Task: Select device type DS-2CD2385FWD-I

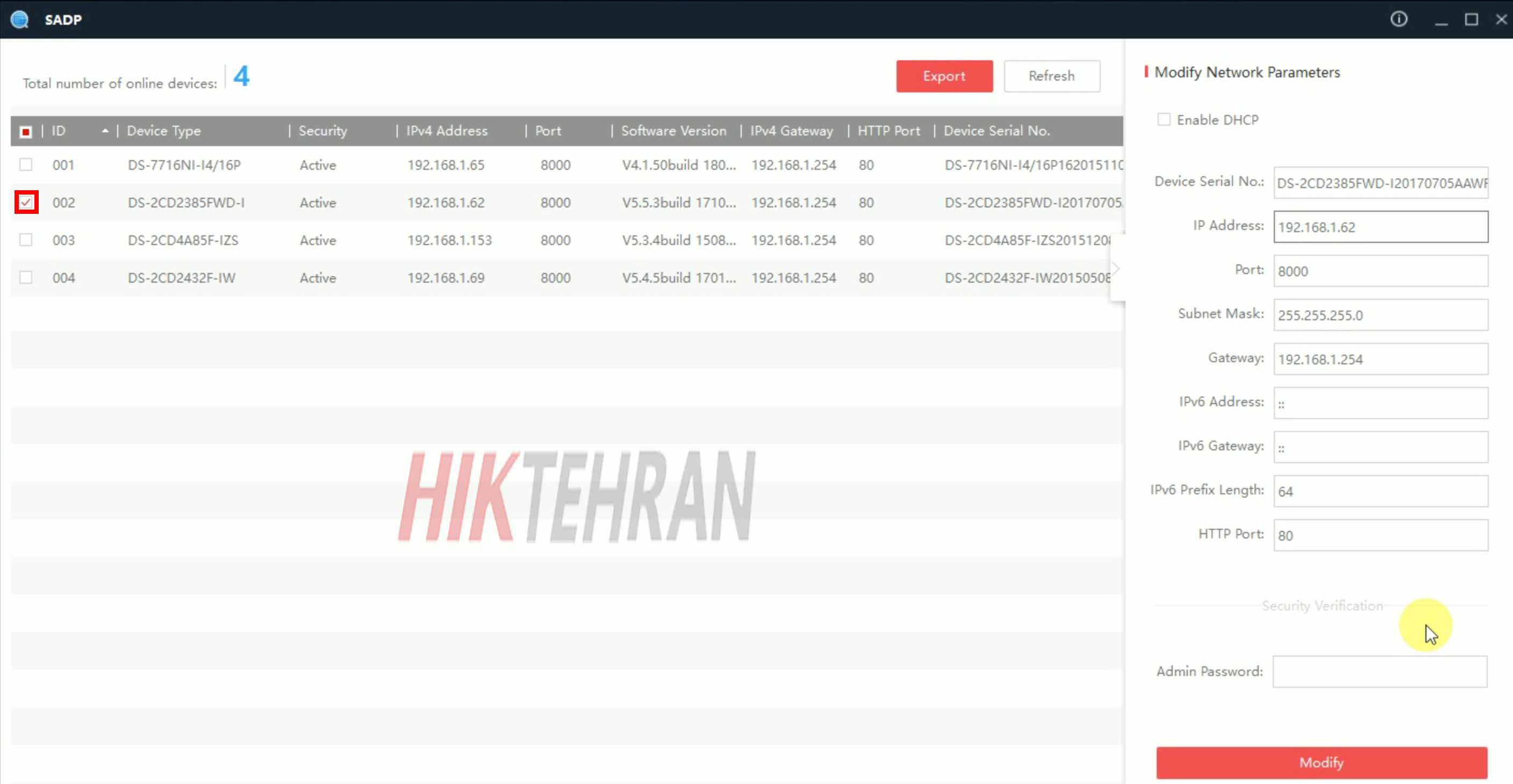Action: pyautogui.click(x=186, y=203)
